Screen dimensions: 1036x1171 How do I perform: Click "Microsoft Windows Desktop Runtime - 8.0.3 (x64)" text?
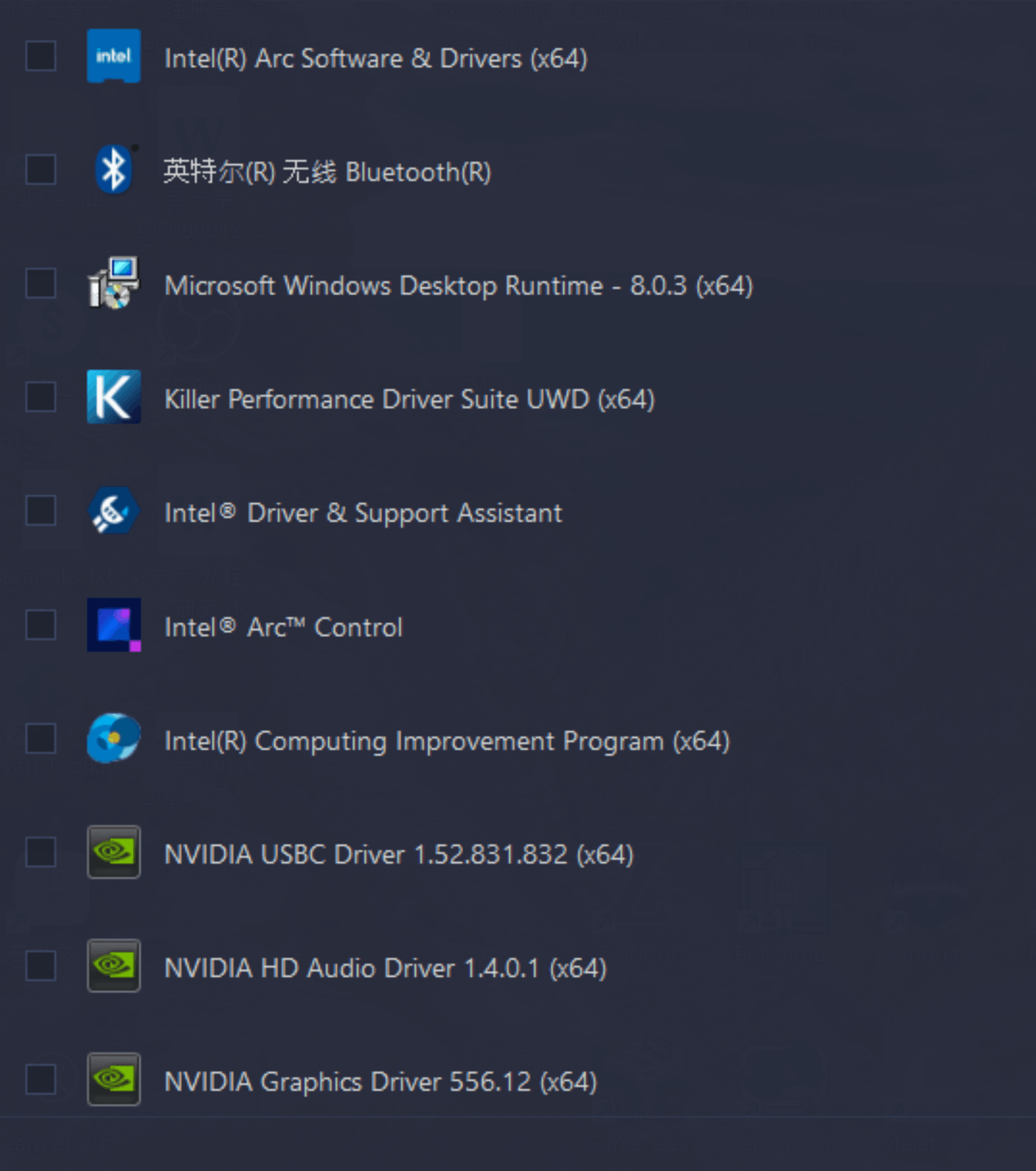tap(459, 286)
